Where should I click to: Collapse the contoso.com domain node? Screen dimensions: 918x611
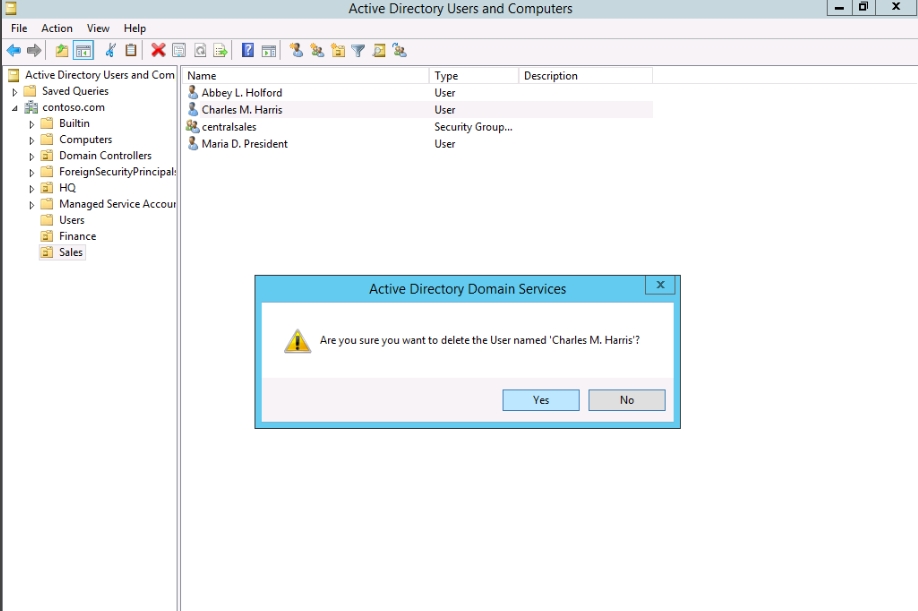[15, 108]
